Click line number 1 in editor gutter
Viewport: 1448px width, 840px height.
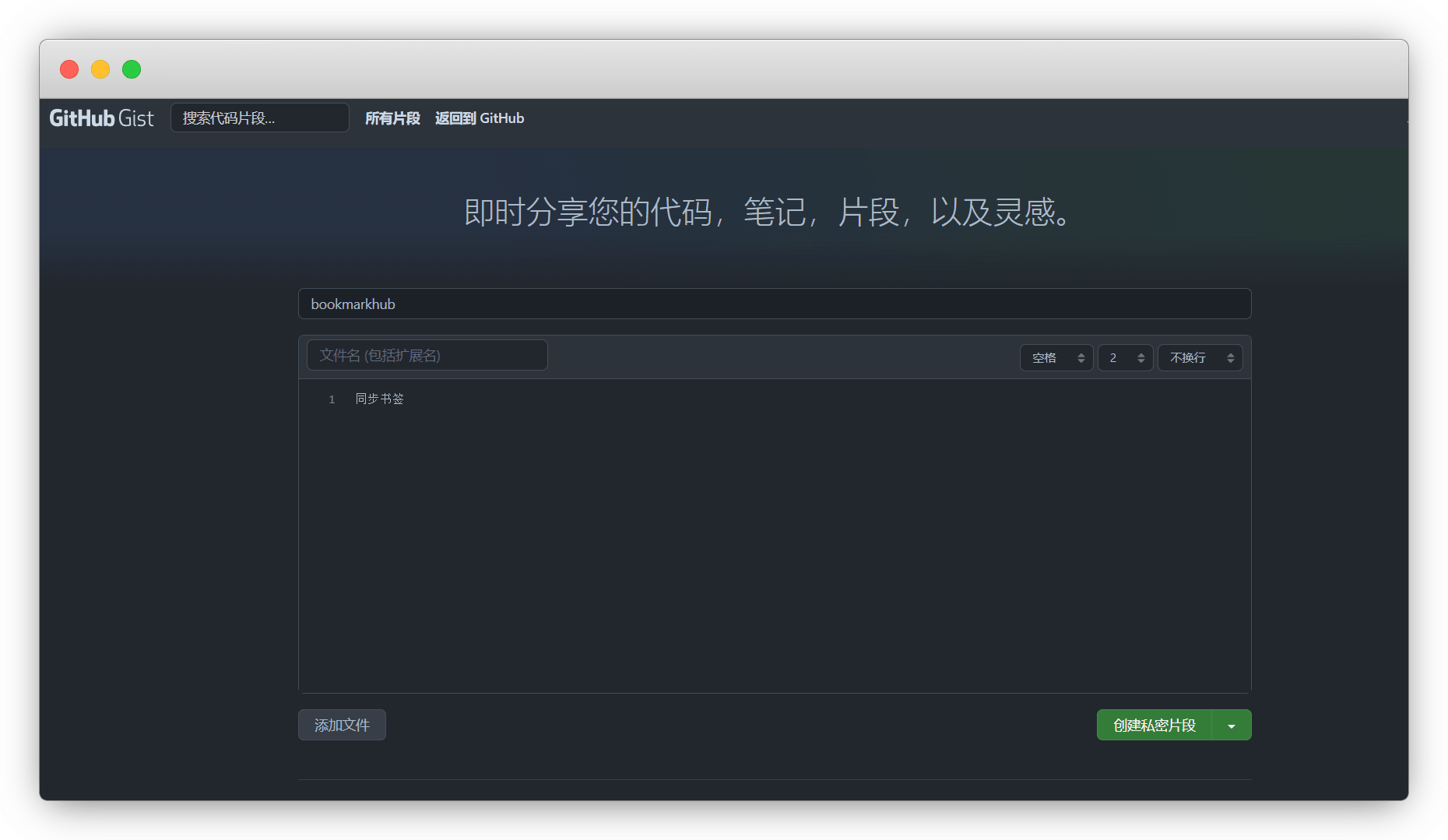coord(332,399)
